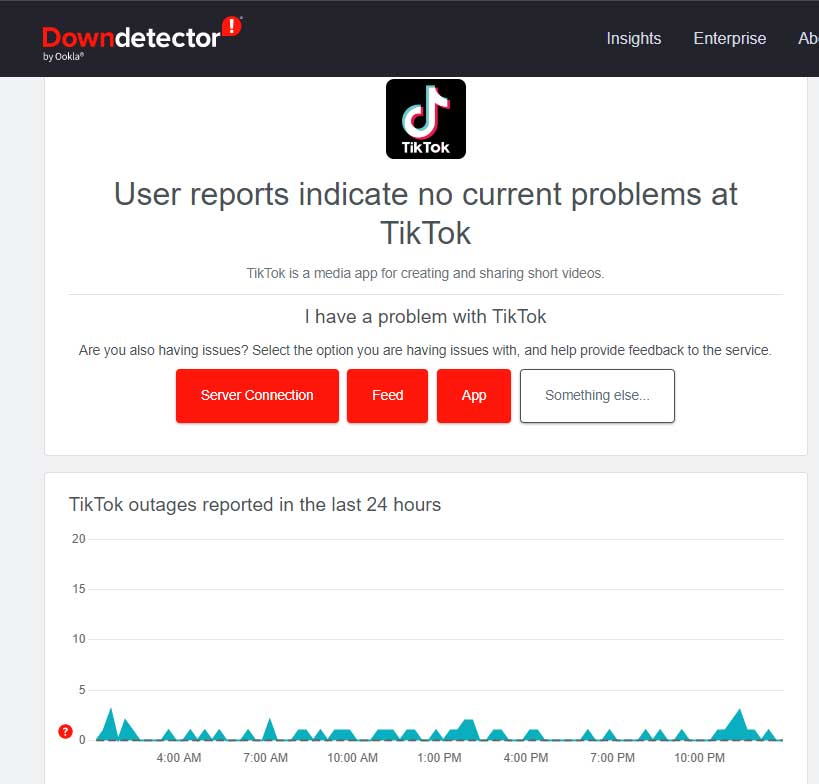Click the 'User reports indicate no current problems' heading

coord(426,214)
